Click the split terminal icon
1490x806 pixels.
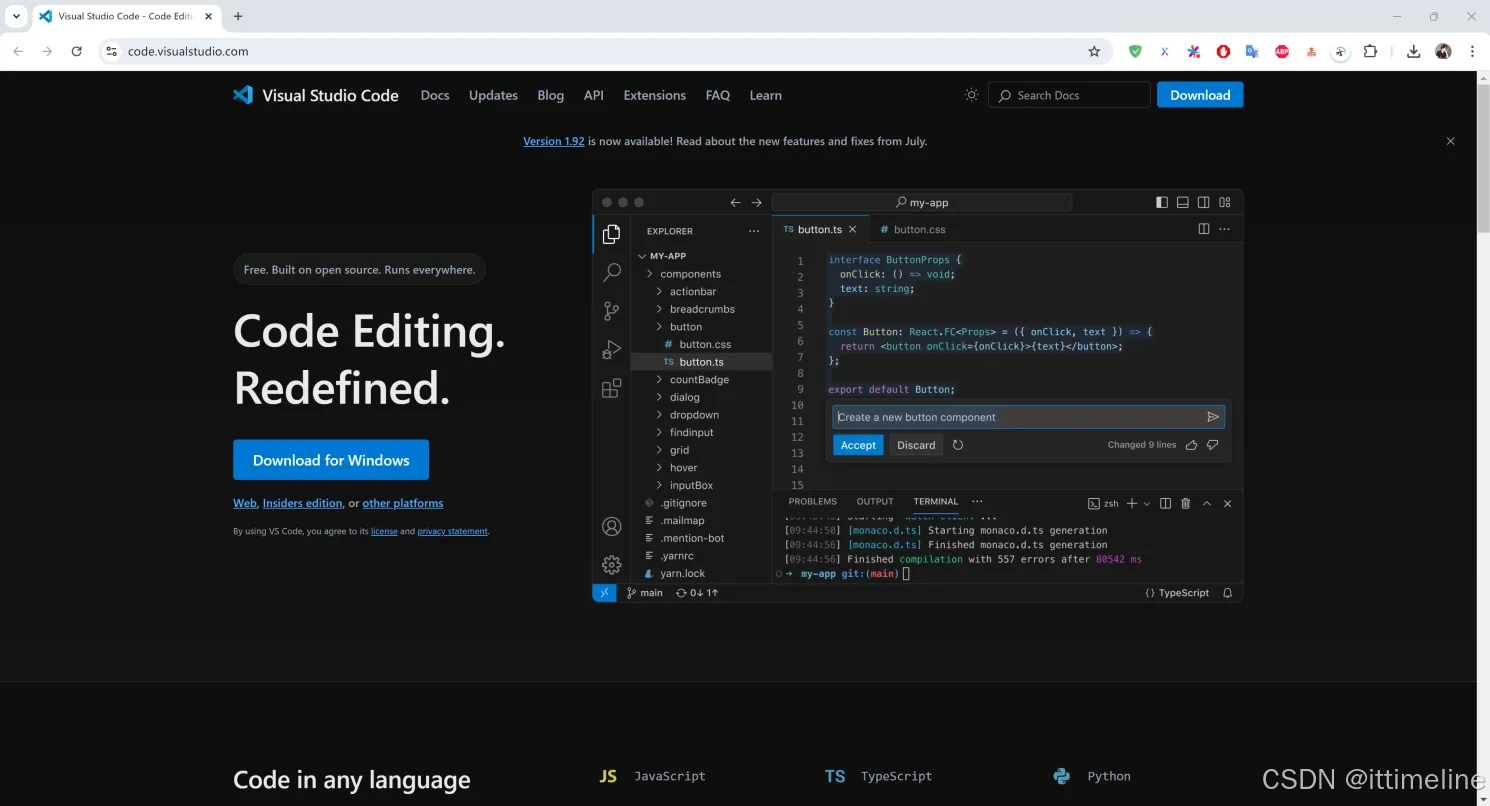(1165, 504)
